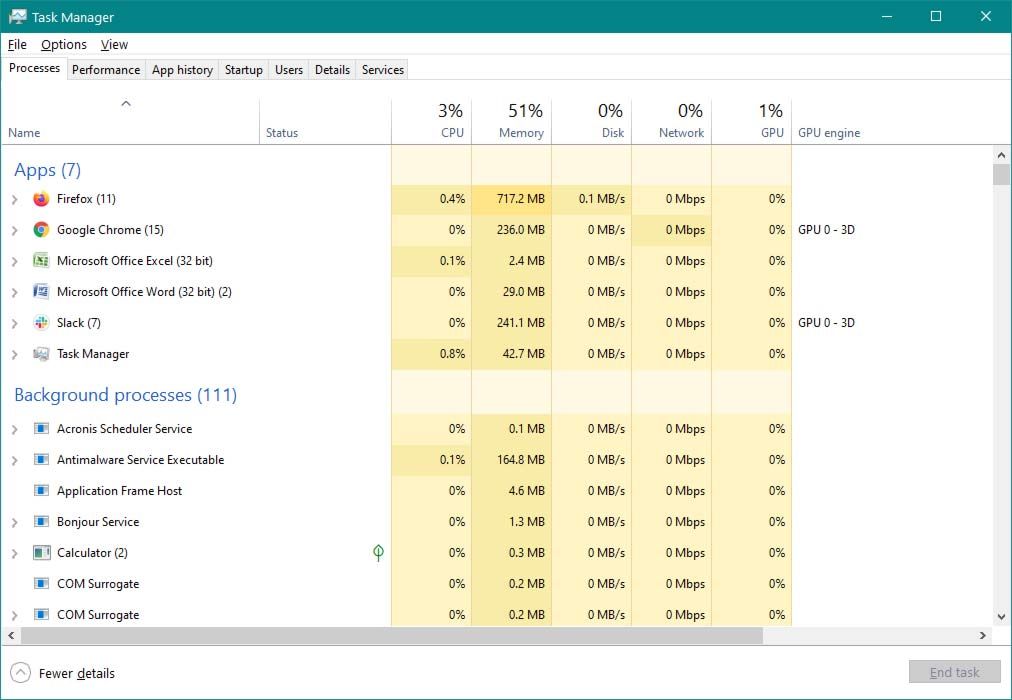Open the View menu
The image size is (1012, 700).
pos(114,45)
